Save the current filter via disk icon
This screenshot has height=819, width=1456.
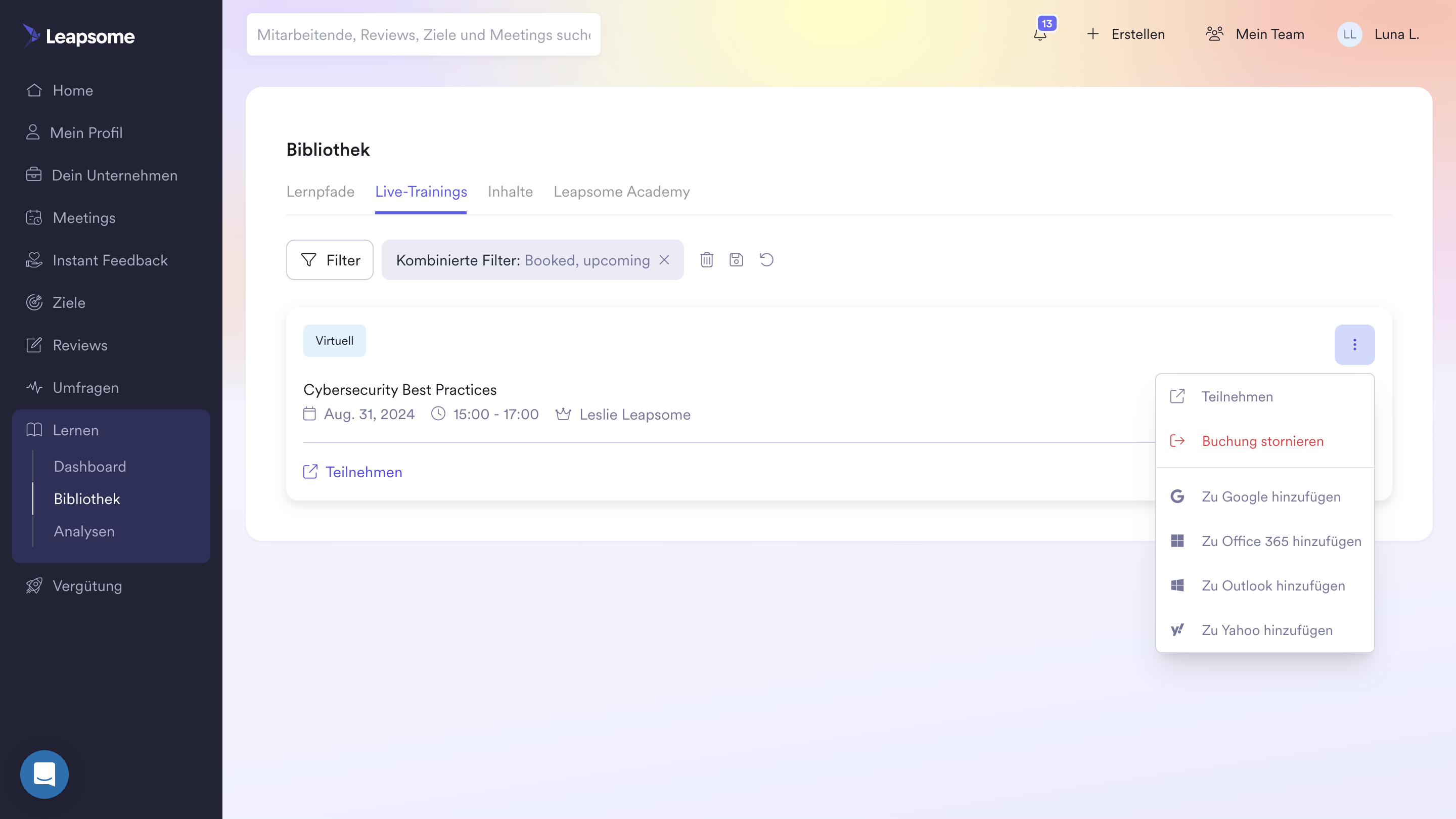pyautogui.click(x=736, y=260)
